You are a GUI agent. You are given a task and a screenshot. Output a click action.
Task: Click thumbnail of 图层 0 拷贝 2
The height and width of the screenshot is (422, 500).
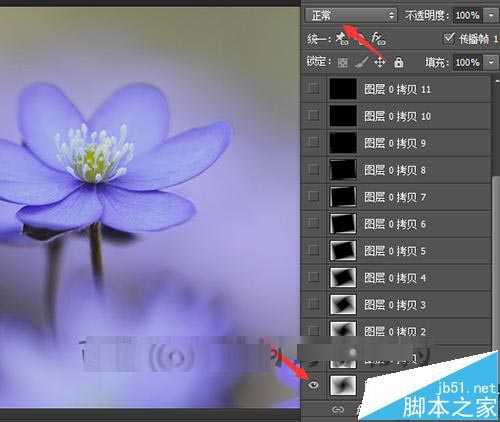coord(343,329)
